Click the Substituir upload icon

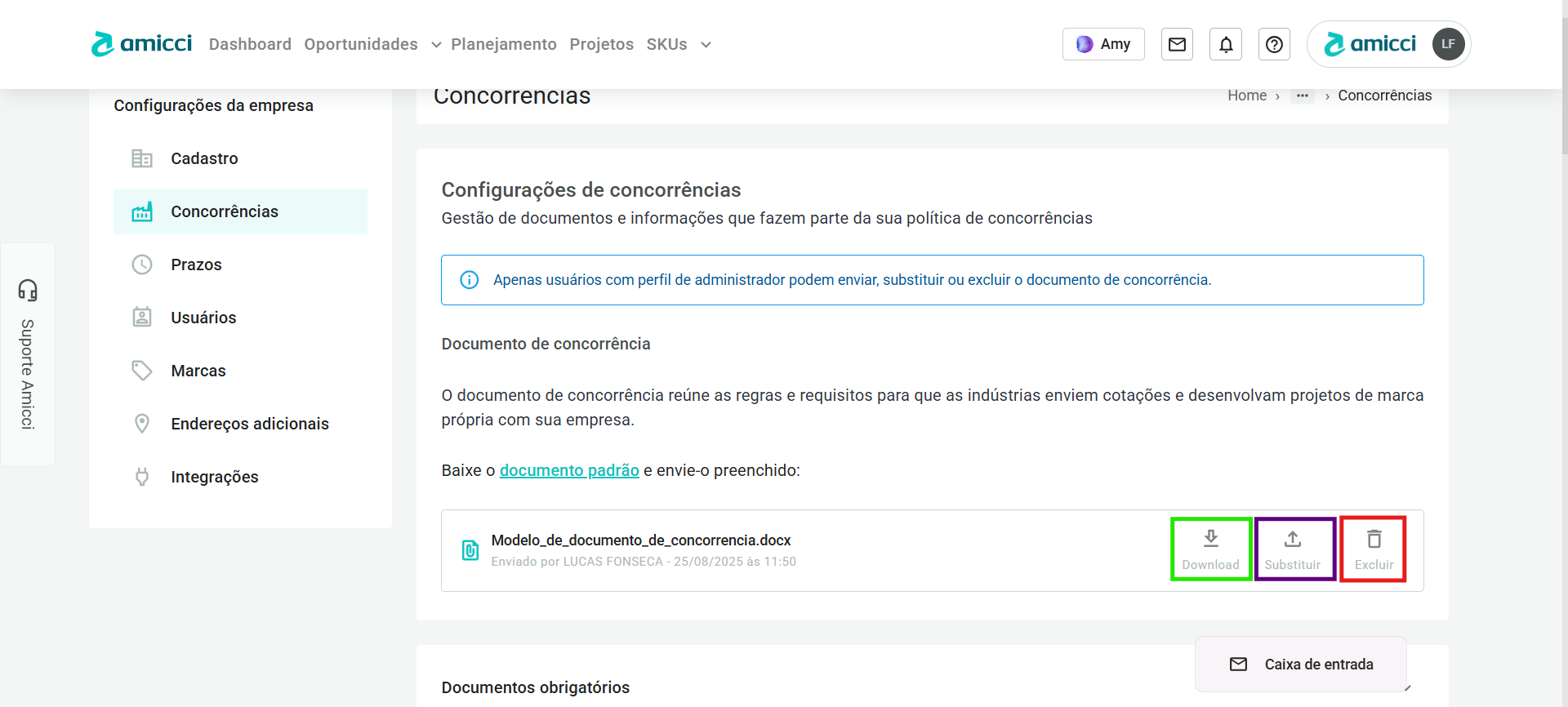(1292, 540)
